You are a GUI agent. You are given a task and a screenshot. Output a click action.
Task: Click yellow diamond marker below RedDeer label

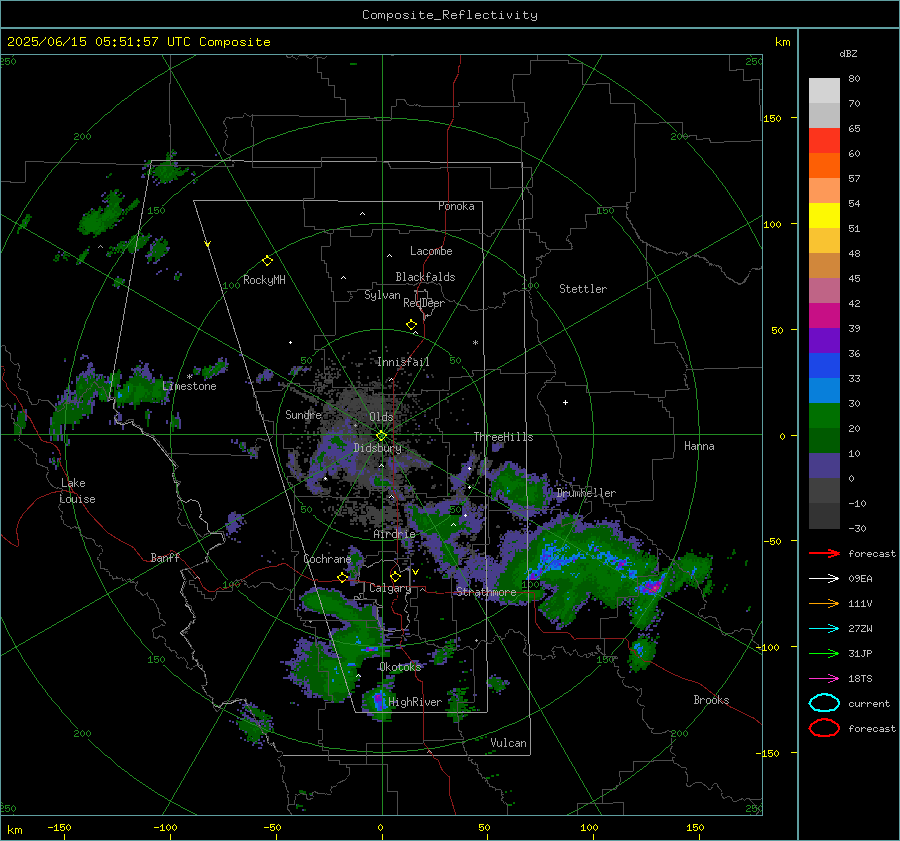(x=411, y=325)
